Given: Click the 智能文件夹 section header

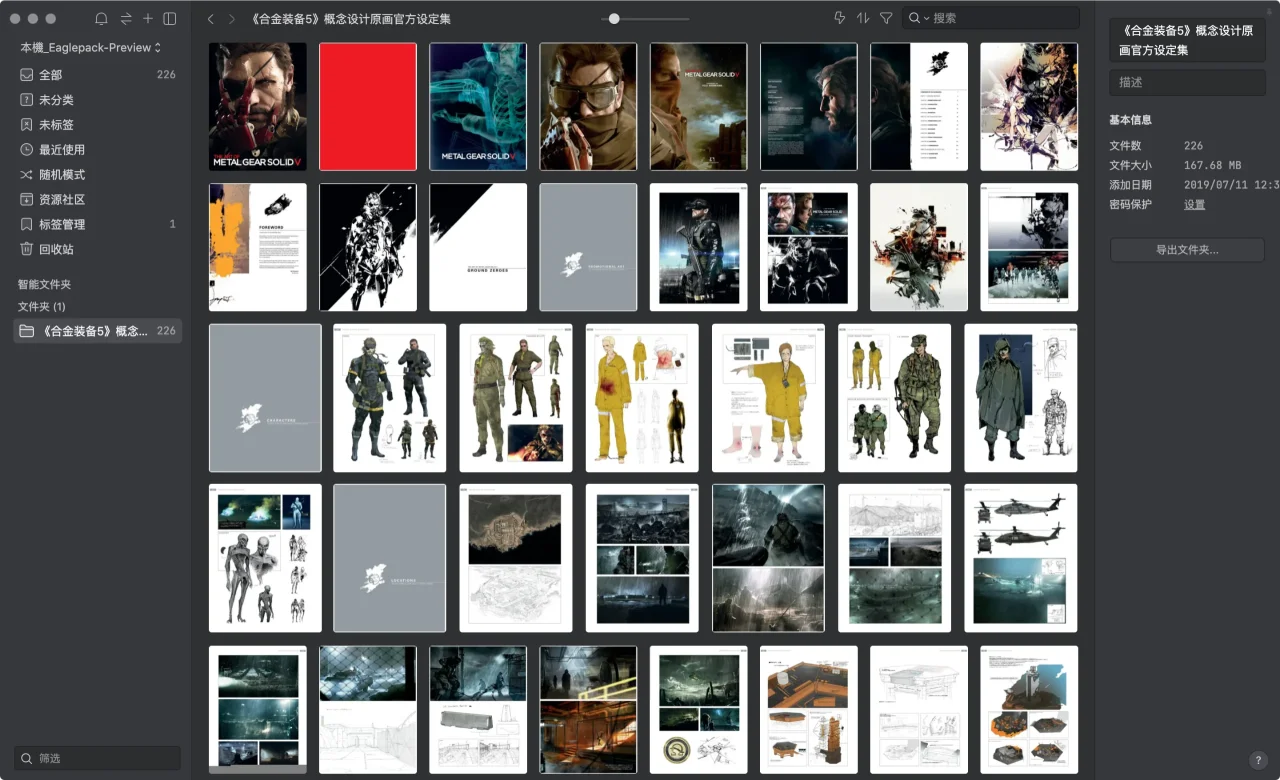Looking at the screenshot, I should tap(44, 284).
